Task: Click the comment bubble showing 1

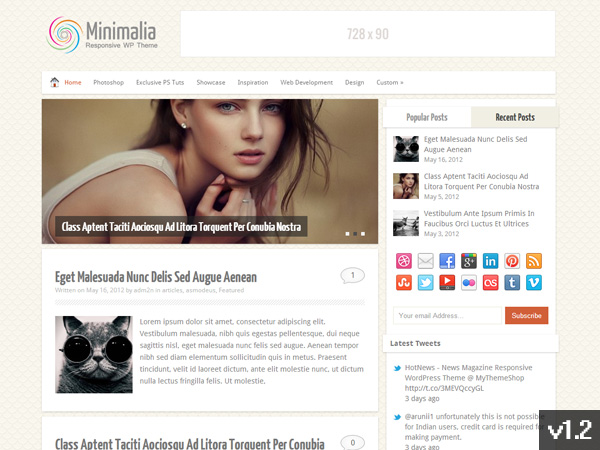Action: (352, 276)
